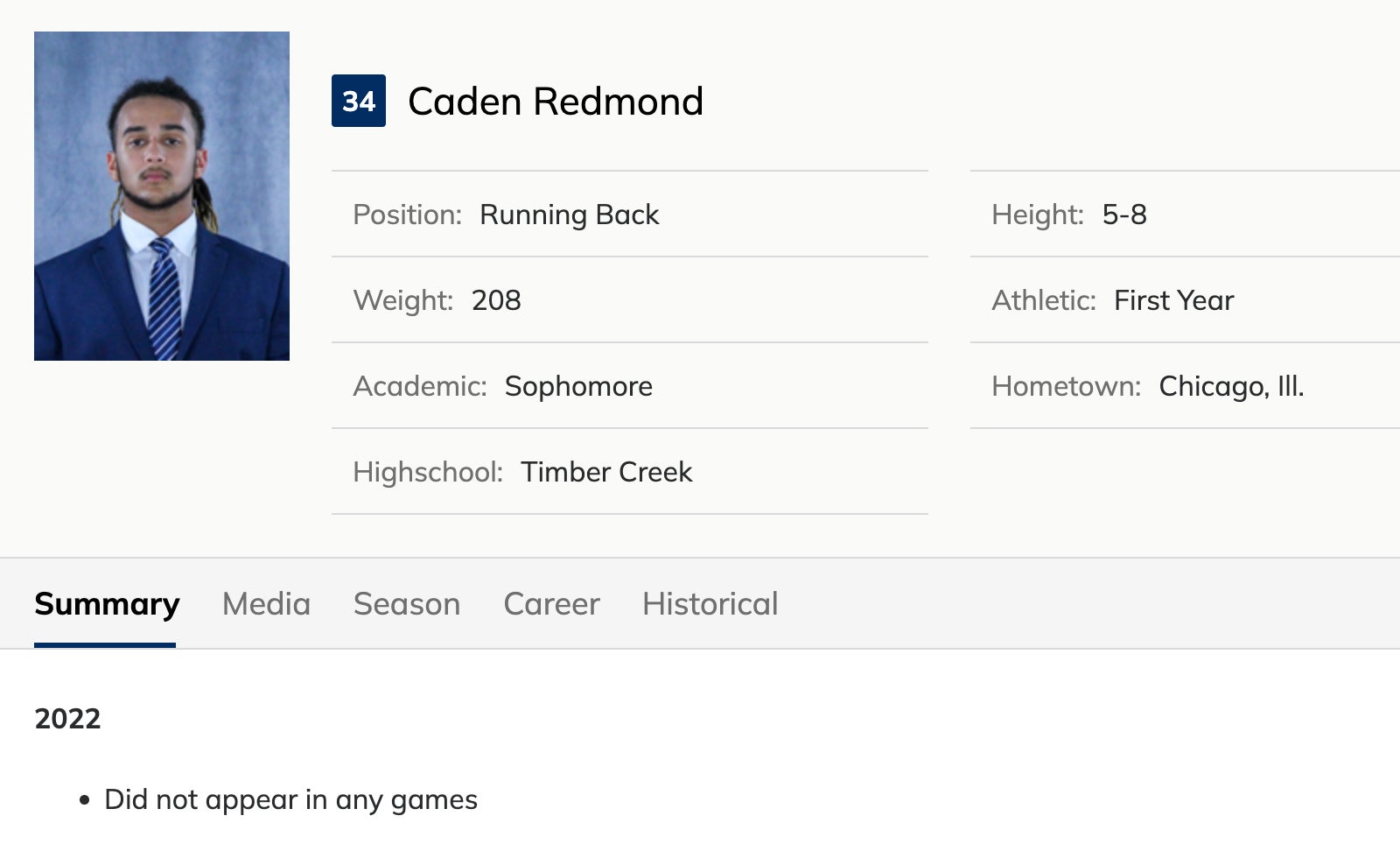Click the 'First Year' athletic value

1173,300
